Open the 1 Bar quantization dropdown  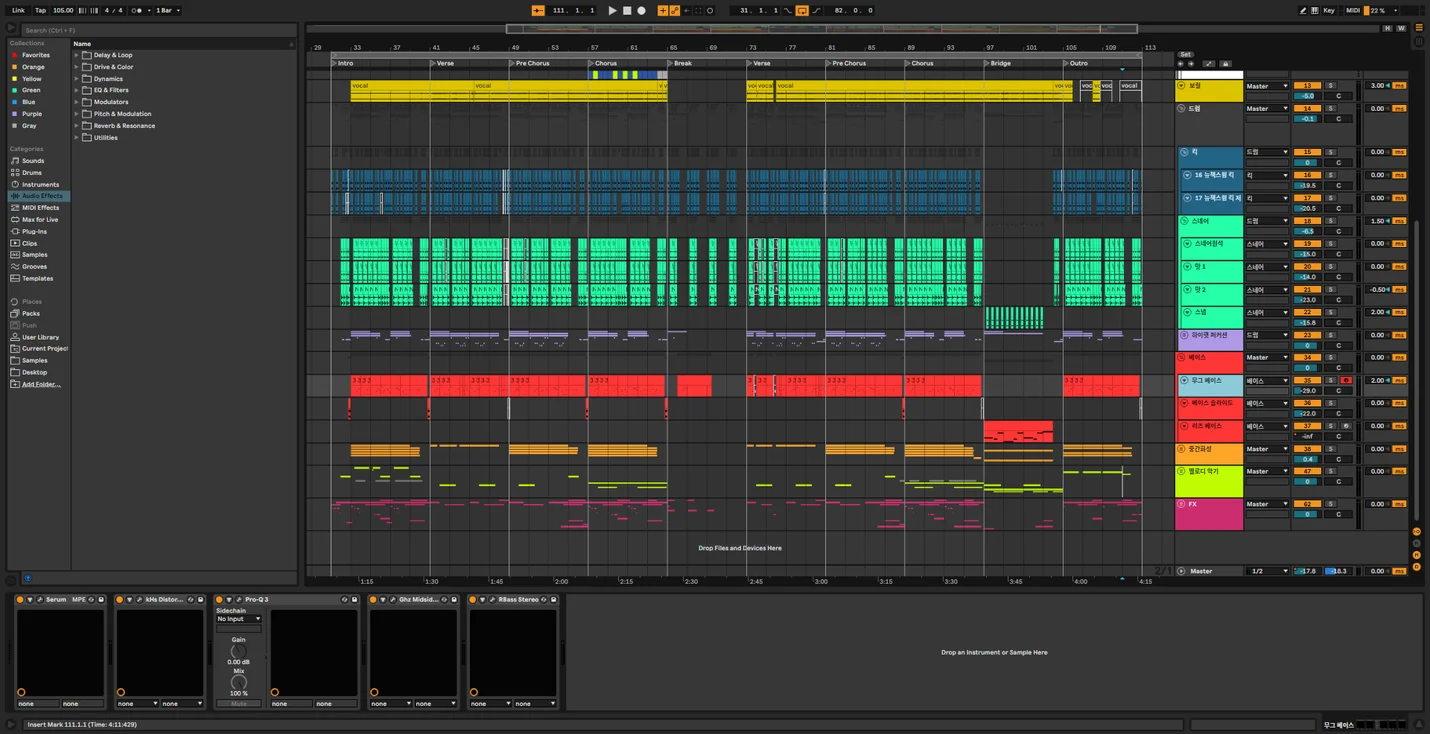coord(167,10)
